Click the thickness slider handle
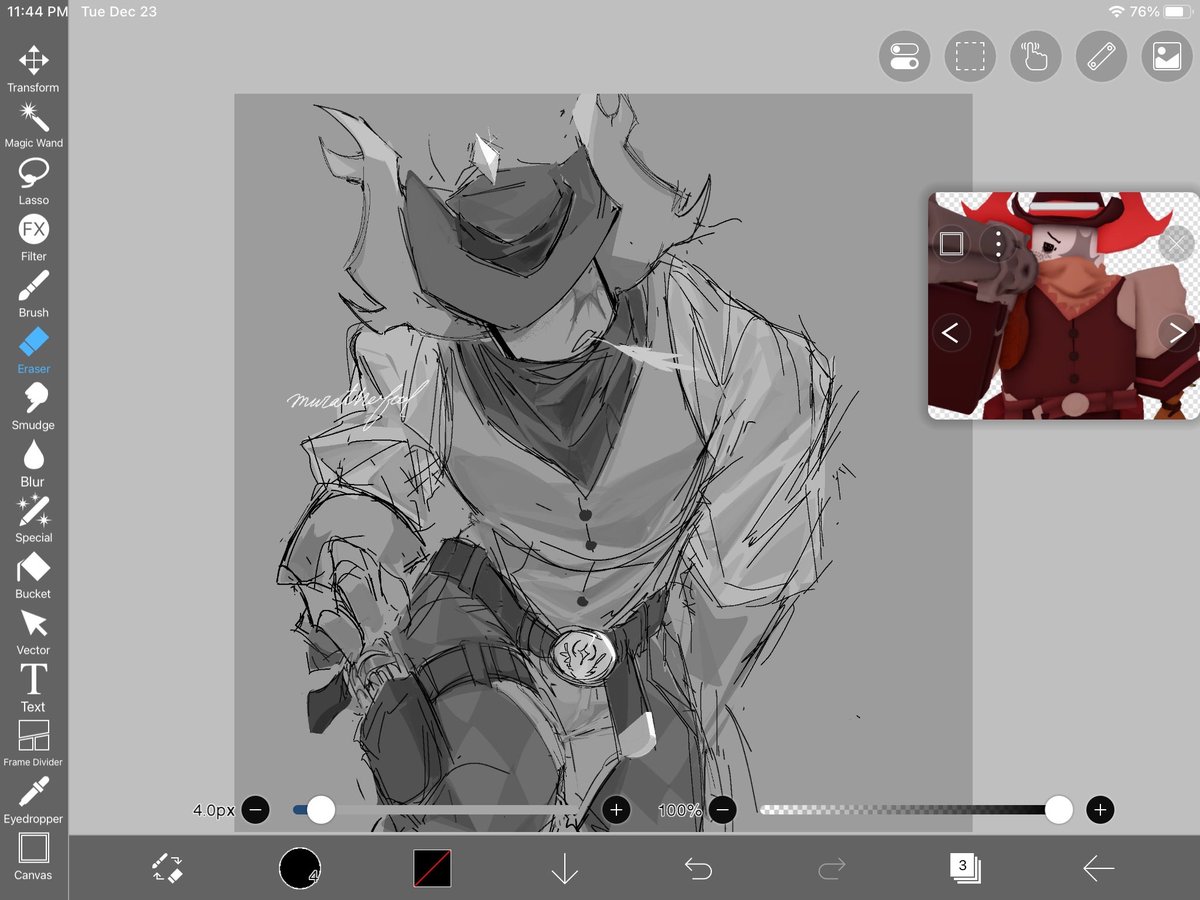Viewport: 1200px width, 900px height. coord(321,810)
